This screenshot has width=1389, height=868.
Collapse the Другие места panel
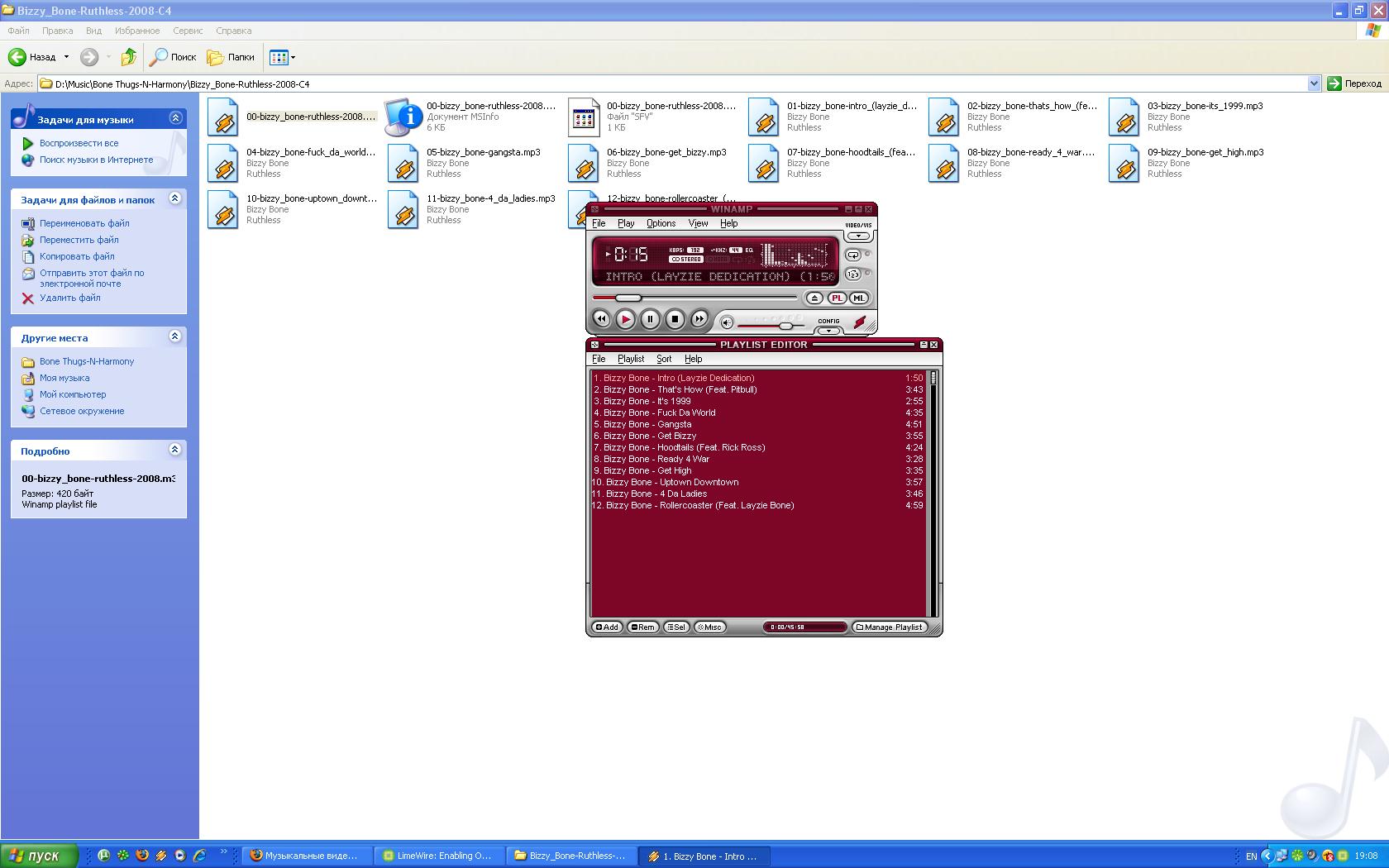click(174, 336)
